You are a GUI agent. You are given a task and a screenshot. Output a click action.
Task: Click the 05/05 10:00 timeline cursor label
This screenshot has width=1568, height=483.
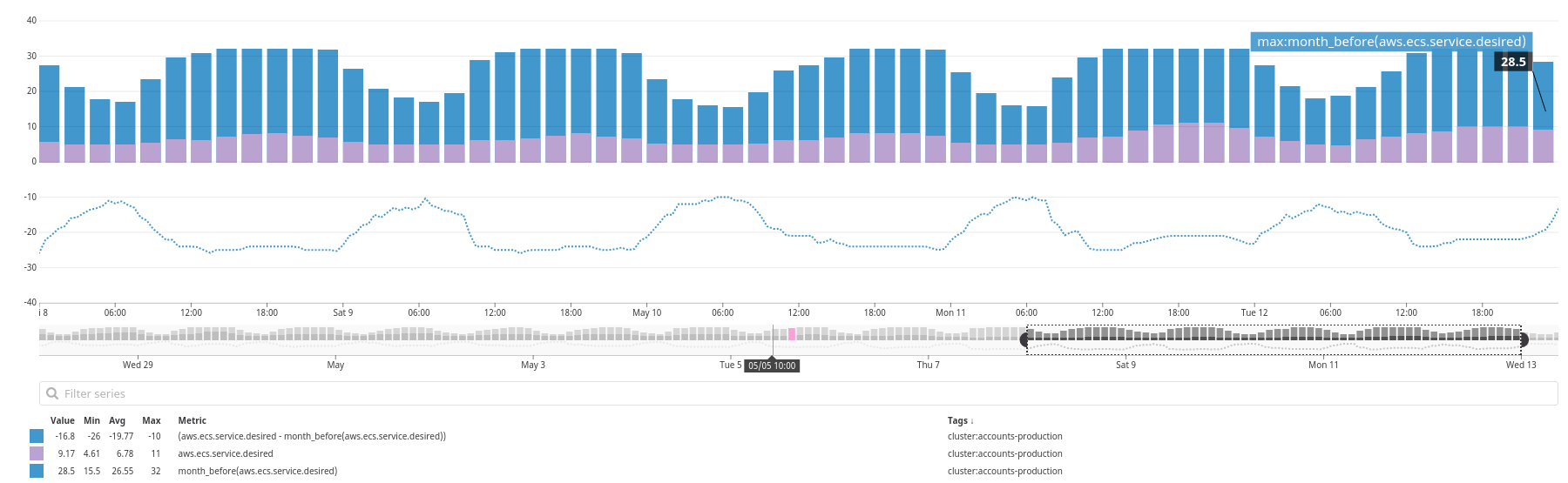772,366
